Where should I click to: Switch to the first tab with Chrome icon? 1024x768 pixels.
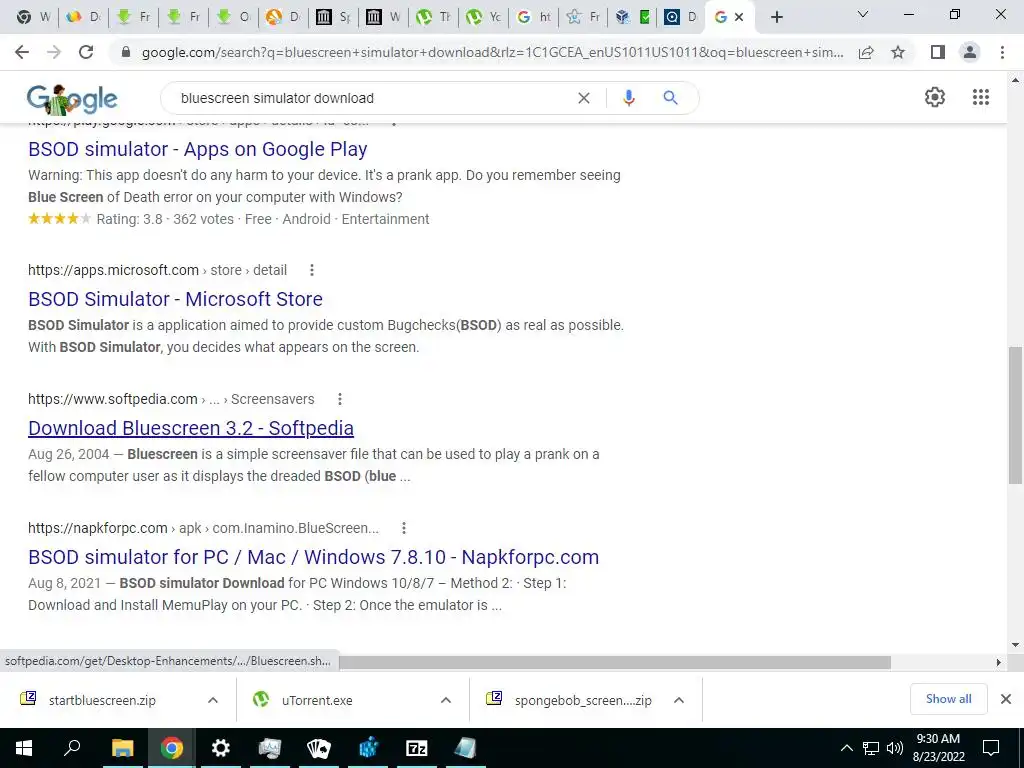(x=33, y=17)
